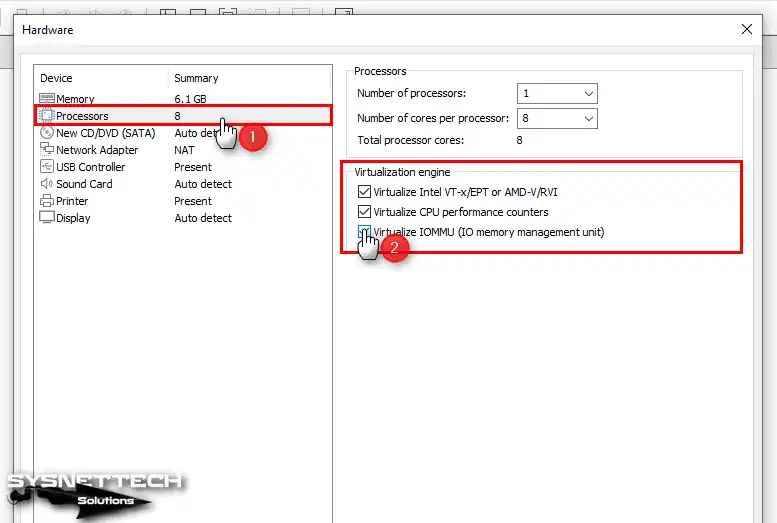Select the Sound Card row label
This screenshot has height=523, width=777.
84,184
